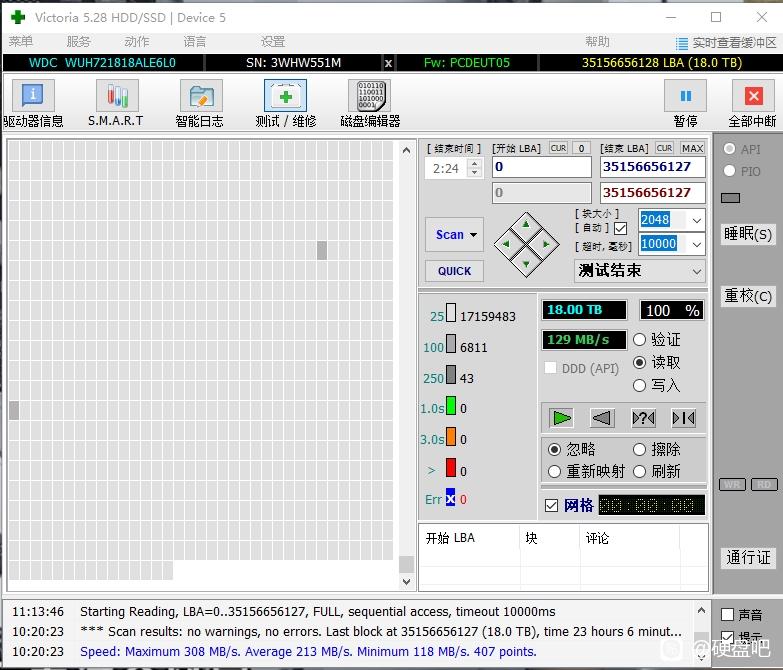783x670 pixels.
Task: Click the left arrow on navigation diamond
Action: coord(506,244)
